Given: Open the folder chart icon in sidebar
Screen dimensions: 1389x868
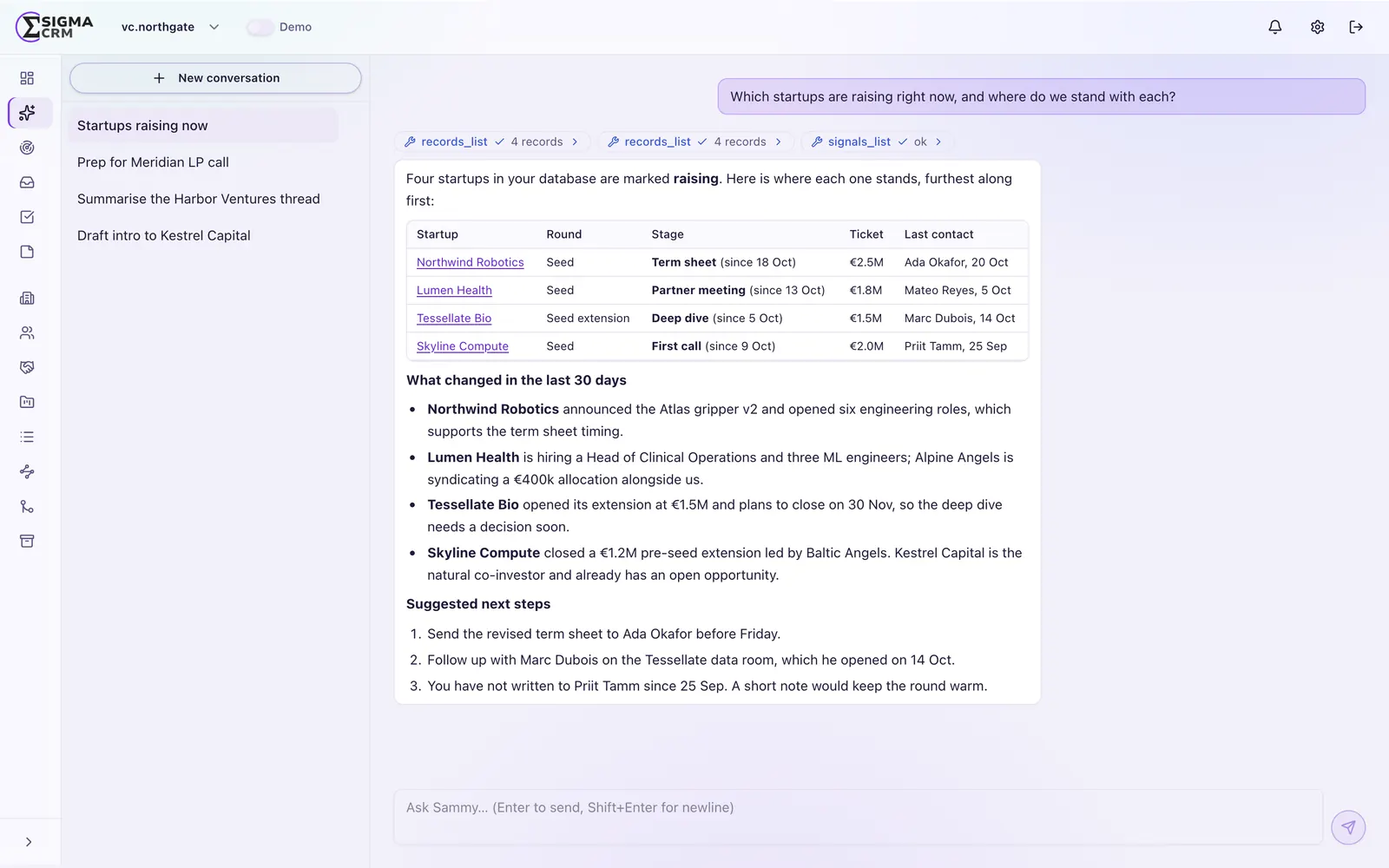Looking at the screenshot, I should pyautogui.click(x=27, y=402).
